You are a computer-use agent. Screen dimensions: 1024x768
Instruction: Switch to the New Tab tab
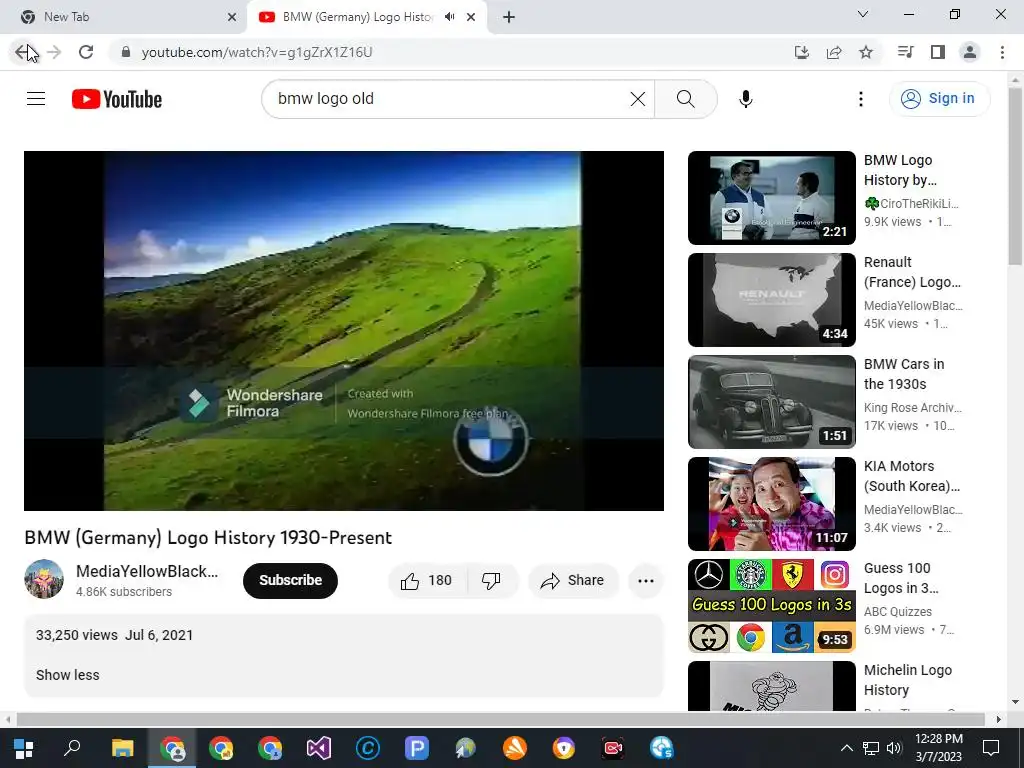click(x=123, y=17)
